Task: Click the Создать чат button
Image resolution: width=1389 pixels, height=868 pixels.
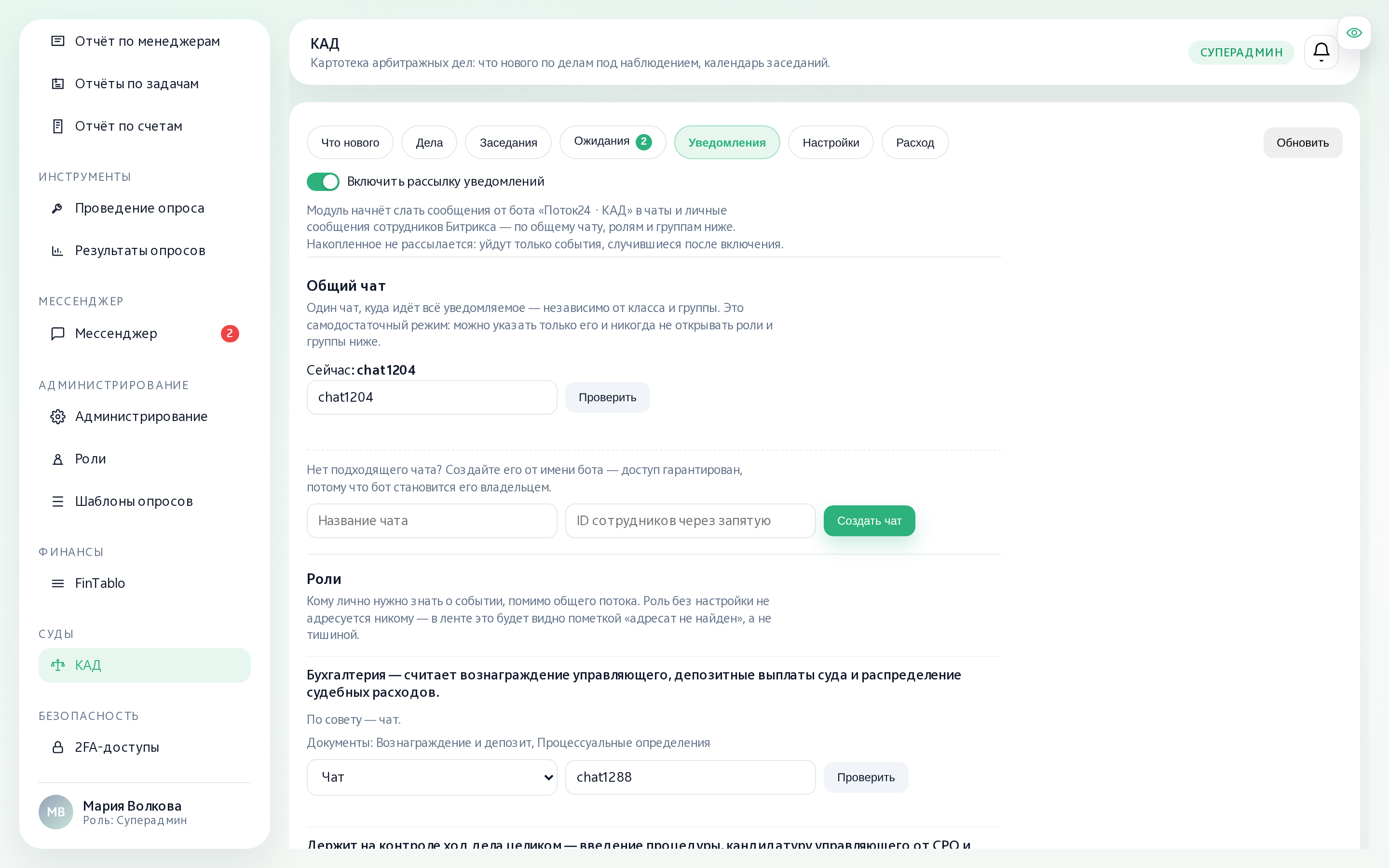Action: point(869,521)
